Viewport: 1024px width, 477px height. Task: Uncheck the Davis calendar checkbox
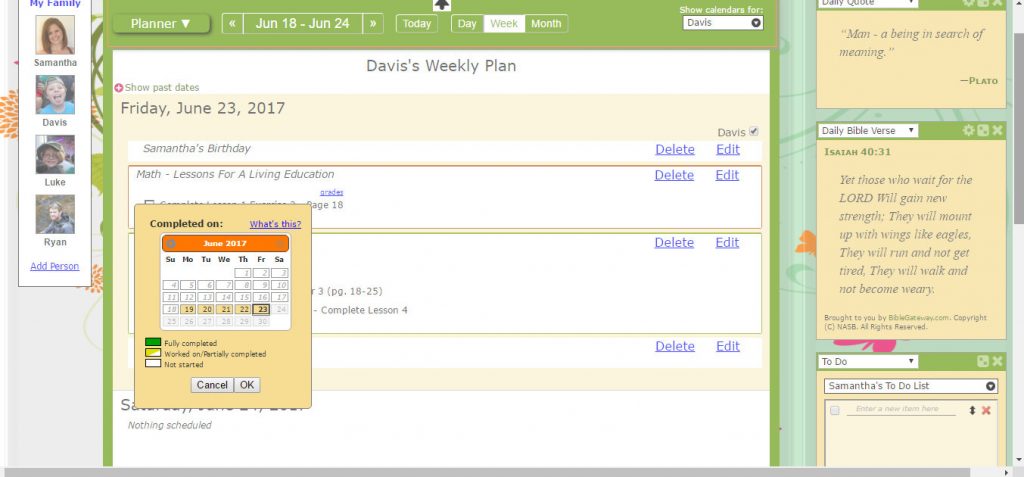[754, 132]
